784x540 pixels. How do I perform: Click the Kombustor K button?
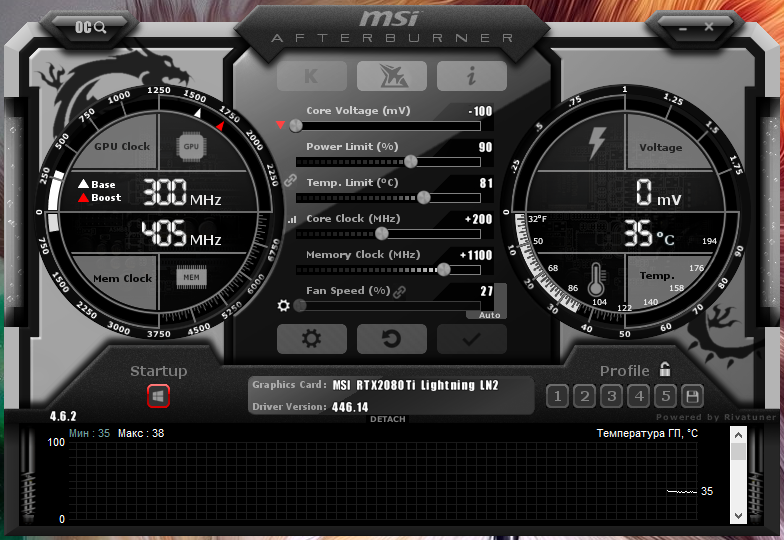click(x=312, y=76)
